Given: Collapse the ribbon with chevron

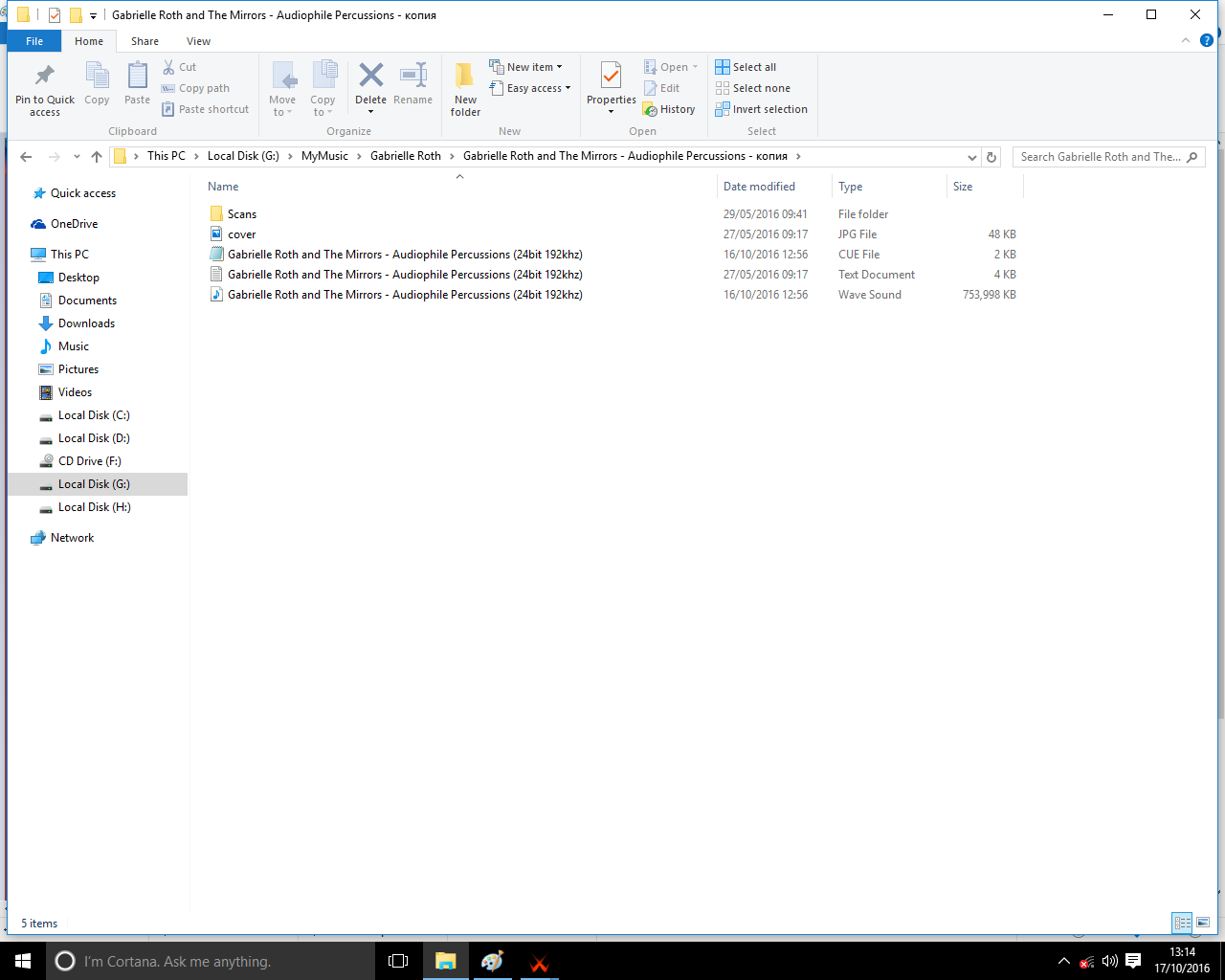Looking at the screenshot, I should (1186, 40).
